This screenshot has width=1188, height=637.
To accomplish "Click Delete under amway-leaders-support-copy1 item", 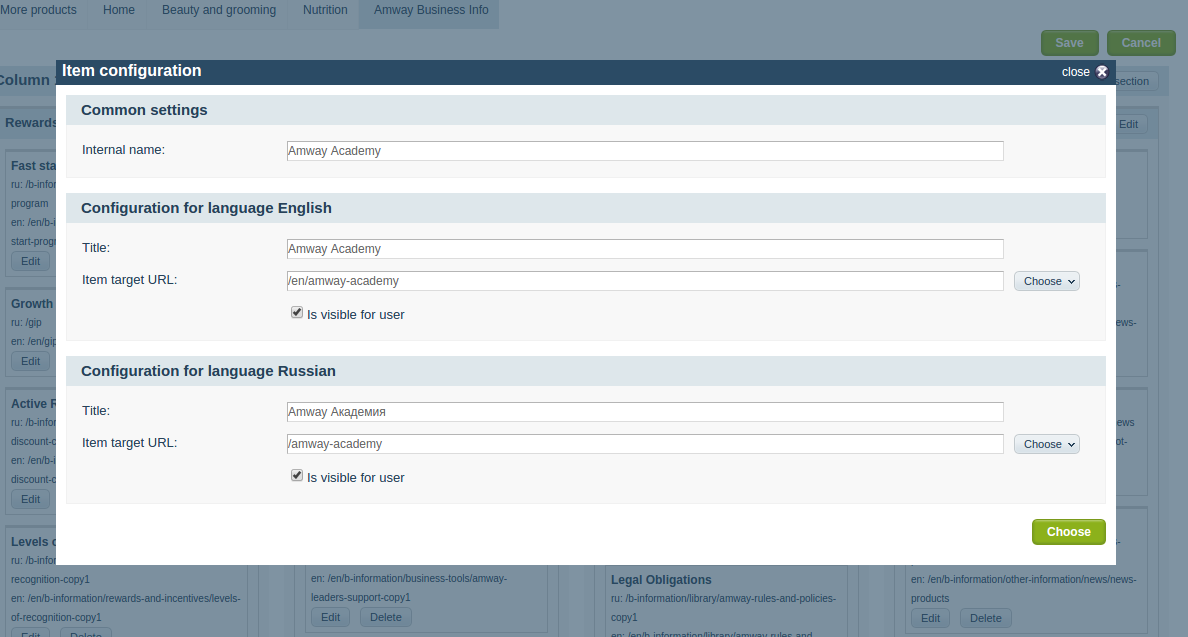I will click(386, 617).
